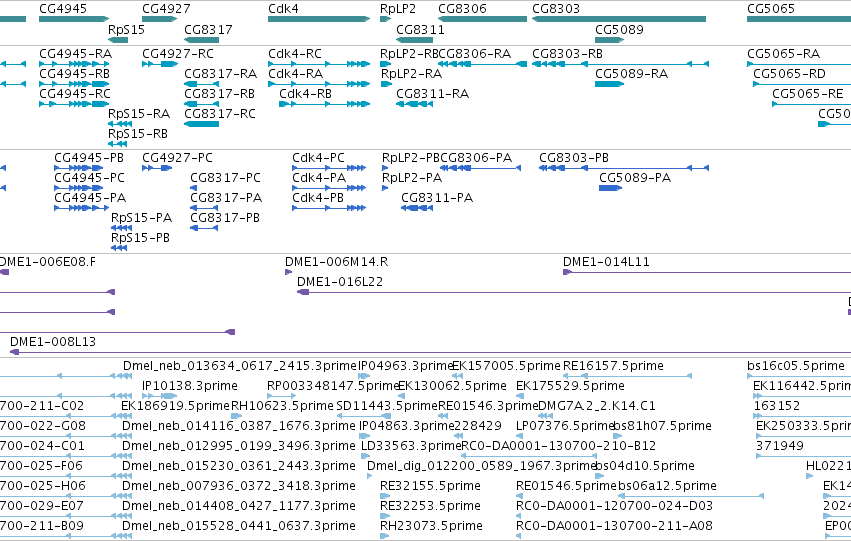Select protein CG8317-PC
Screen dimensions: 851x541
click(194, 188)
